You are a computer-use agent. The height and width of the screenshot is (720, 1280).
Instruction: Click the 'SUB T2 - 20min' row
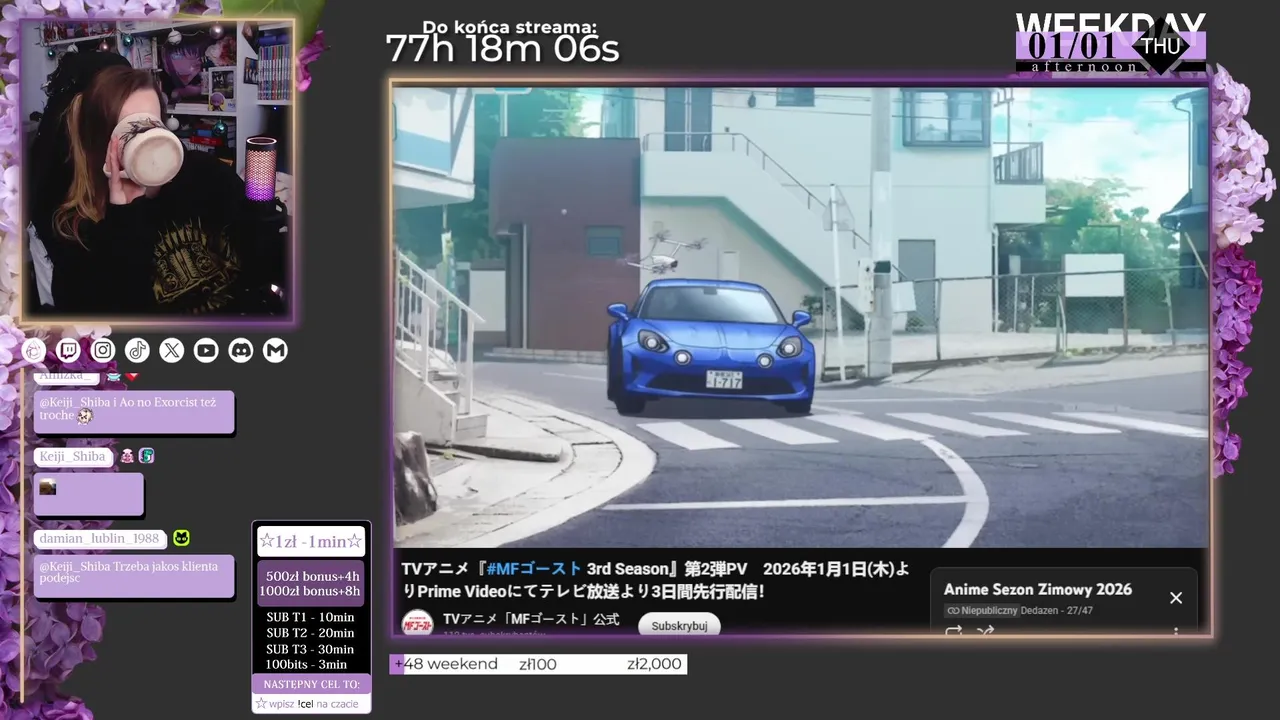310,633
